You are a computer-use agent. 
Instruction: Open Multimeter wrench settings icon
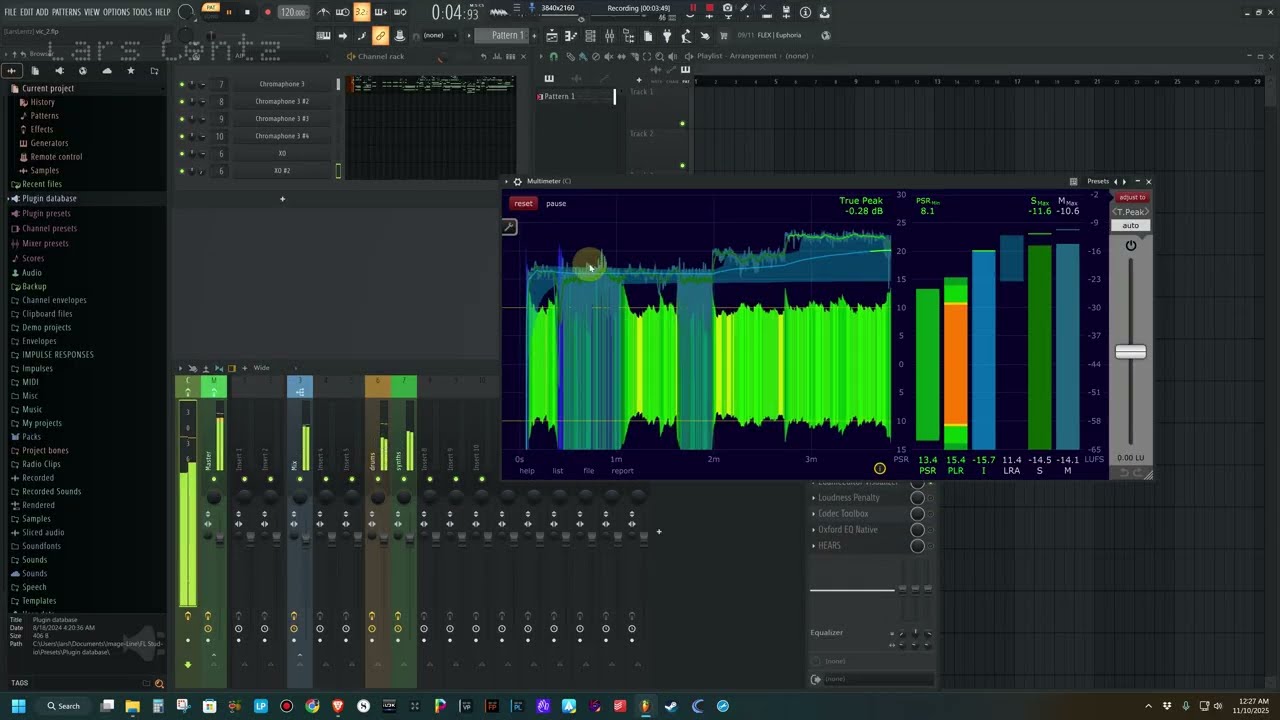coord(509,227)
